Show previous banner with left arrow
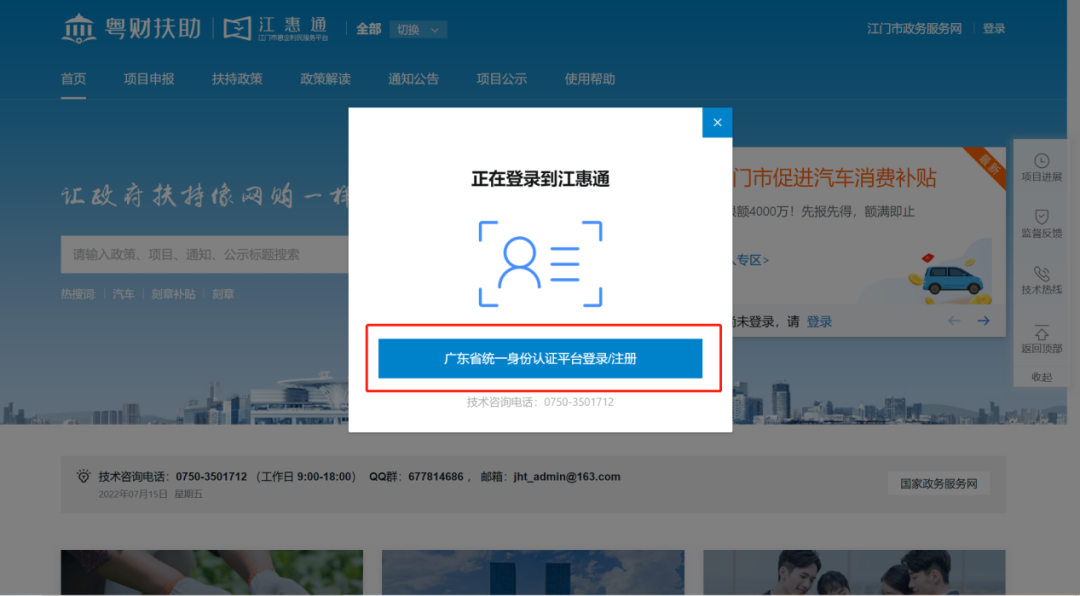The width and height of the screenshot is (1080, 596). (x=954, y=321)
